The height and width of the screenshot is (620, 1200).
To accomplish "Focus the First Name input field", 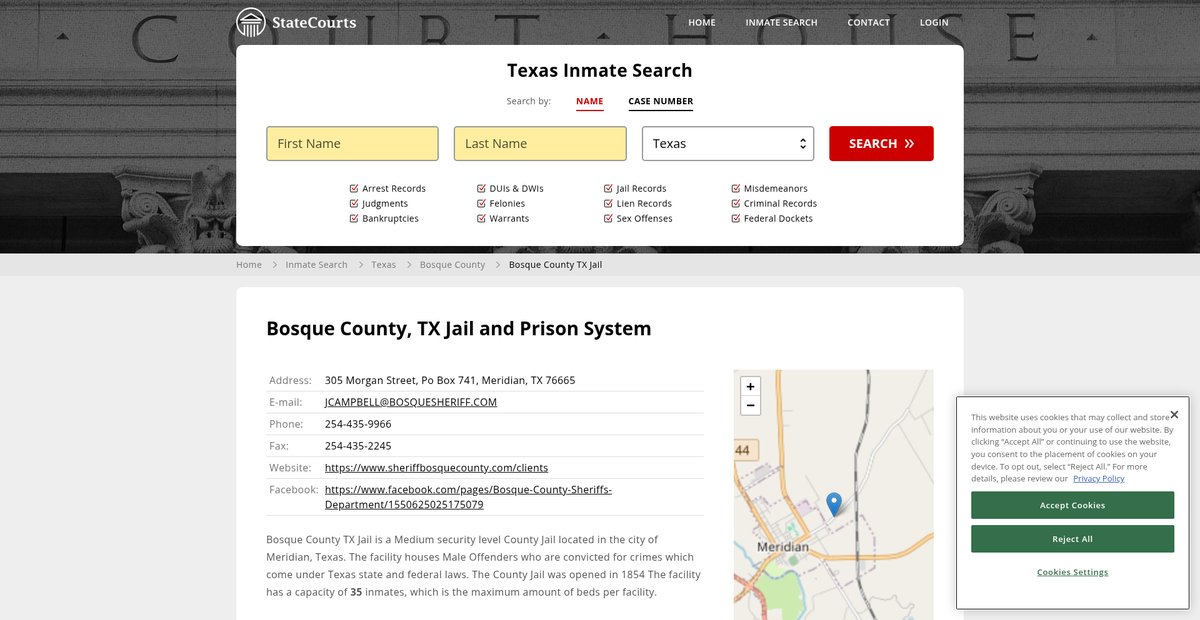I will pyautogui.click(x=352, y=143).
